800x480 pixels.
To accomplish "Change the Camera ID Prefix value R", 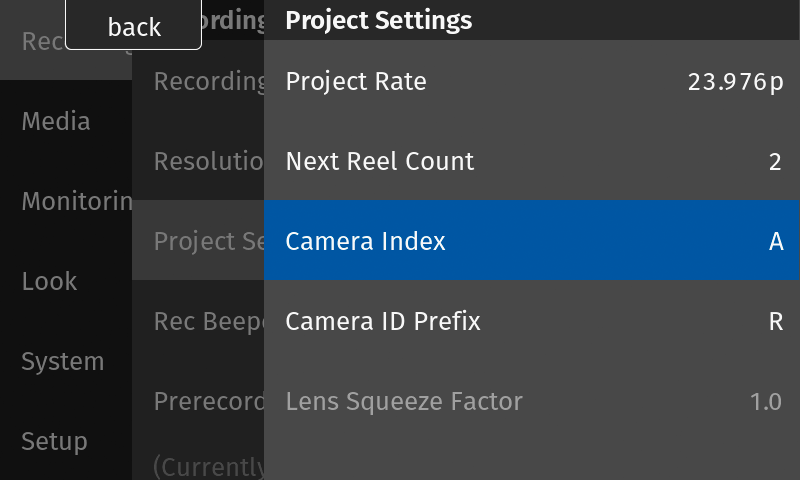I will [775, 322].
